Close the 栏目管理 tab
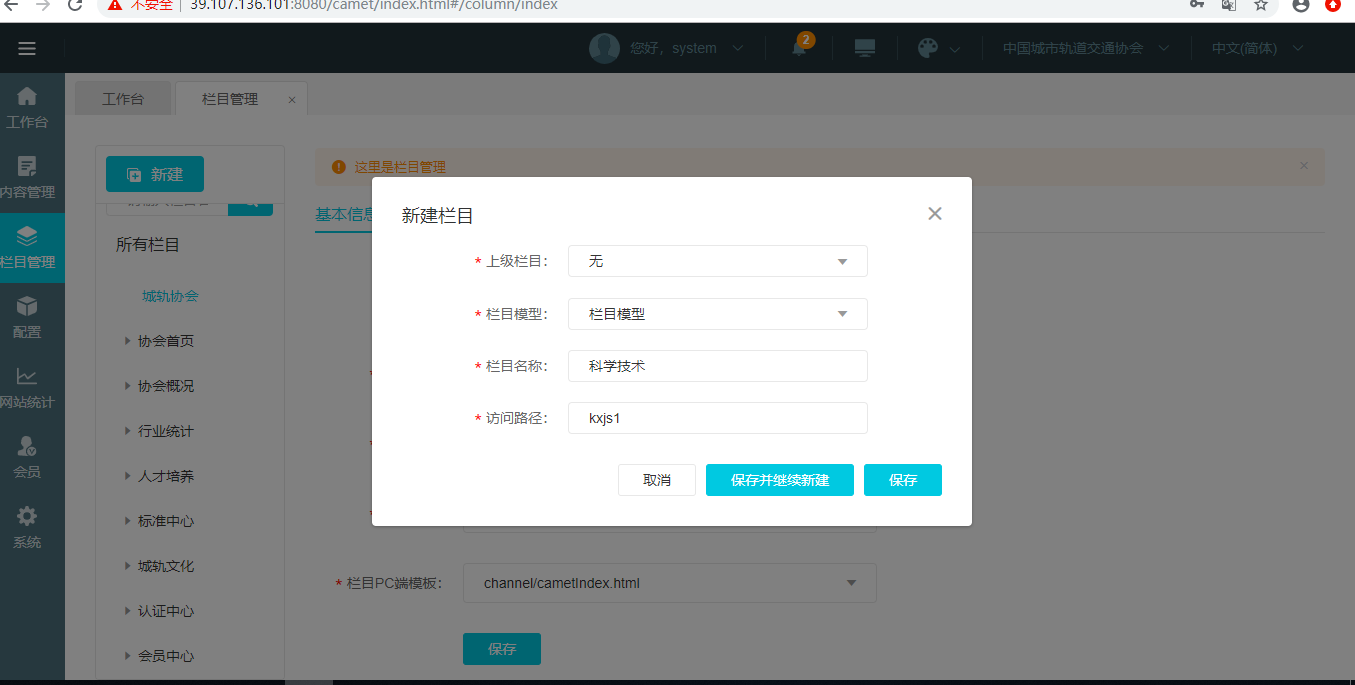 coord(292,100)
